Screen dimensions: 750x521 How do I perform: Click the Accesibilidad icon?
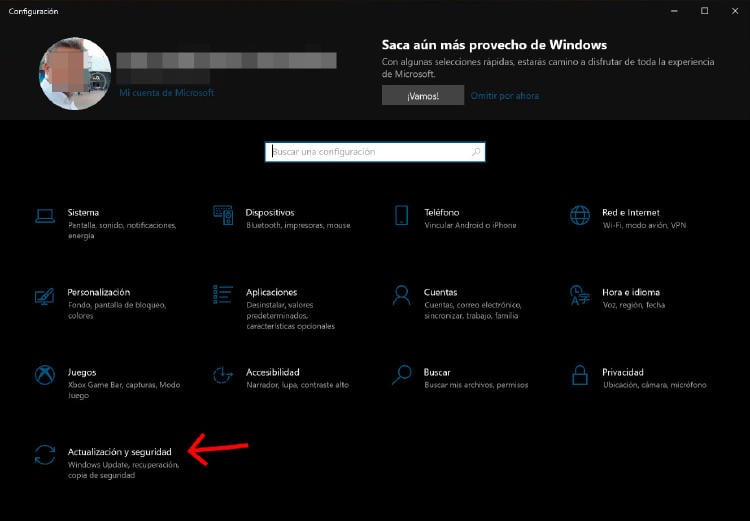pos(223,375)
